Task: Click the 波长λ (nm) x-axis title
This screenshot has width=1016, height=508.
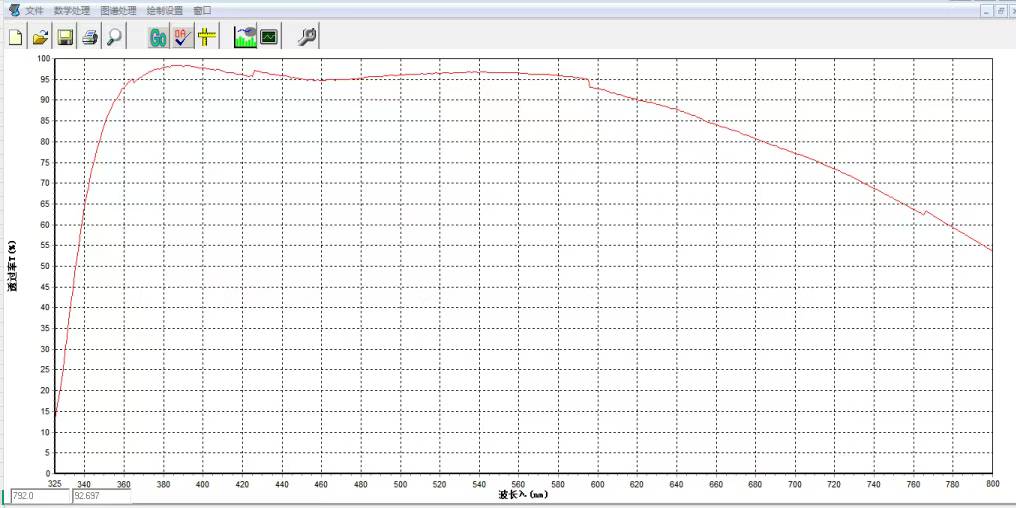Action: (524, 495)
